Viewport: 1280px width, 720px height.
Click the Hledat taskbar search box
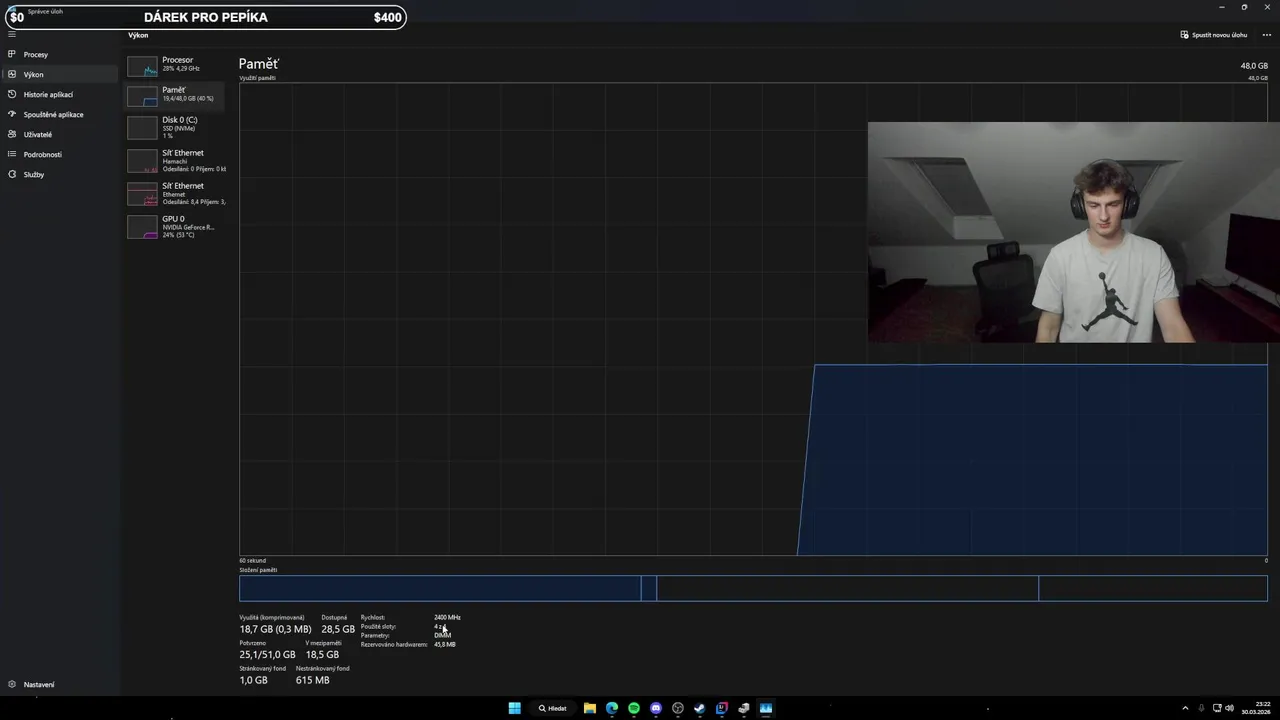click(553, 708)
